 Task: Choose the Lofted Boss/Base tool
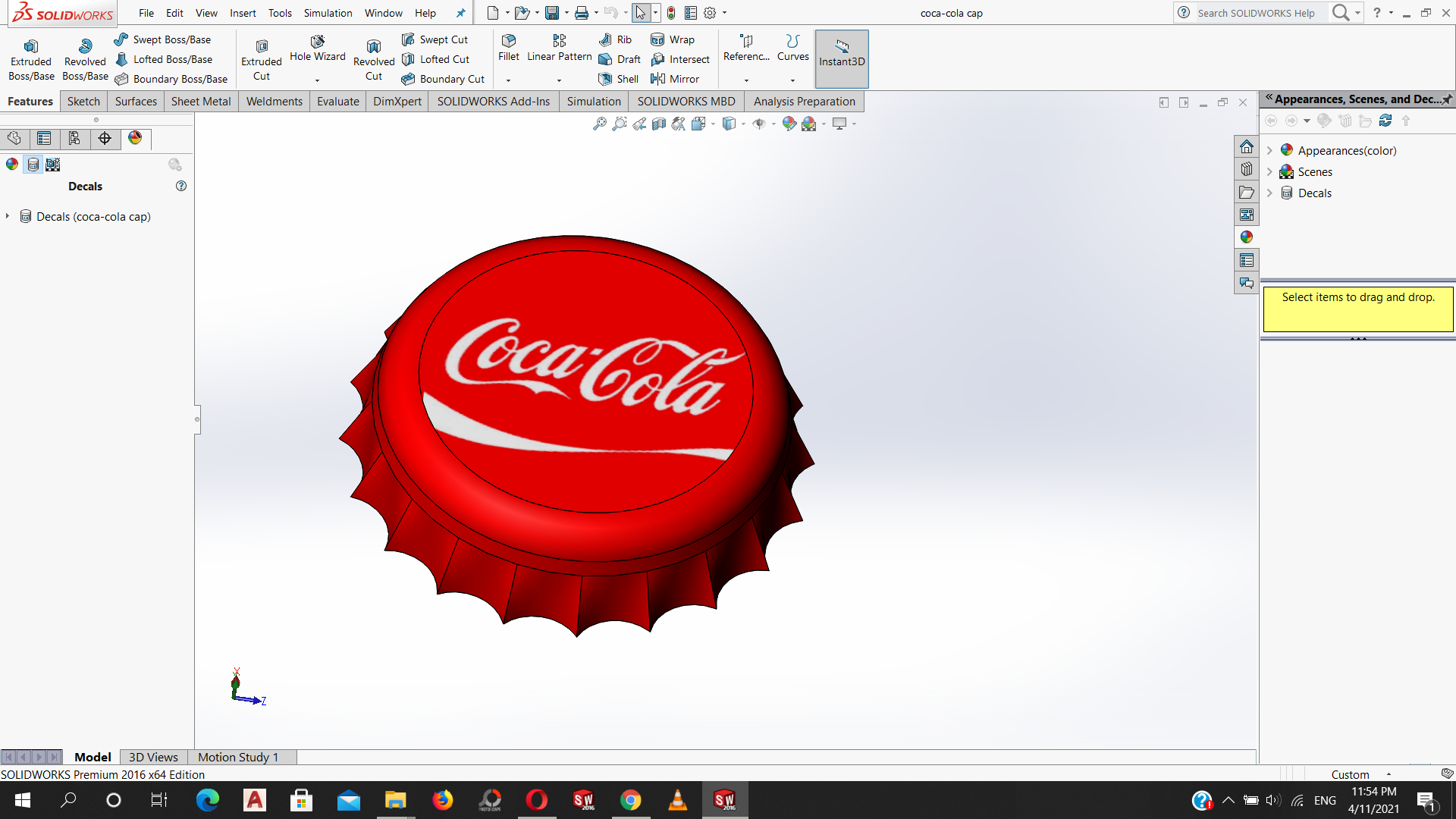164,59
